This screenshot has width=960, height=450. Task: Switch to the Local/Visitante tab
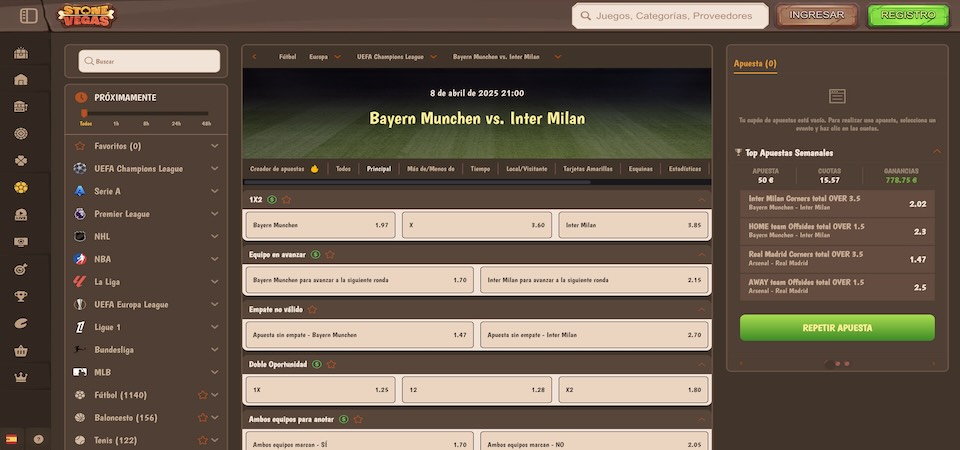click(x=527, y=169)
